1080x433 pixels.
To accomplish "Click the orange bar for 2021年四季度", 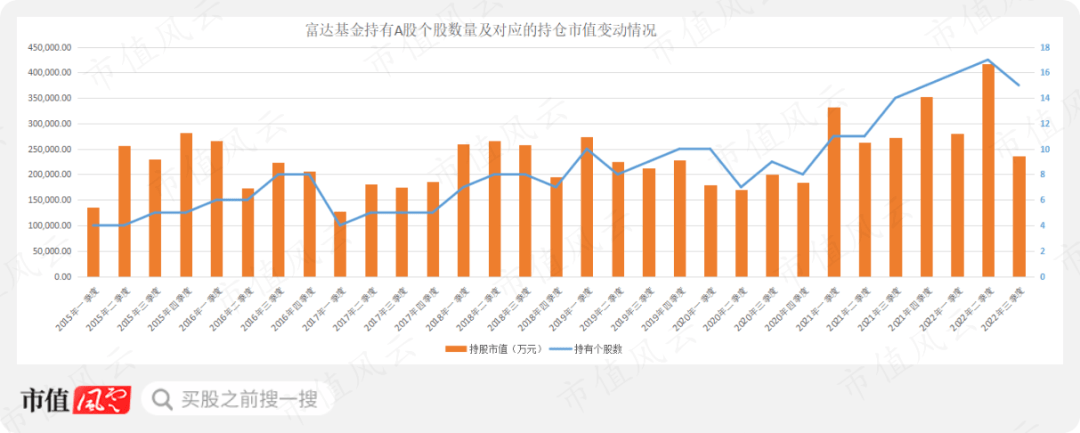I will [926, 187].
